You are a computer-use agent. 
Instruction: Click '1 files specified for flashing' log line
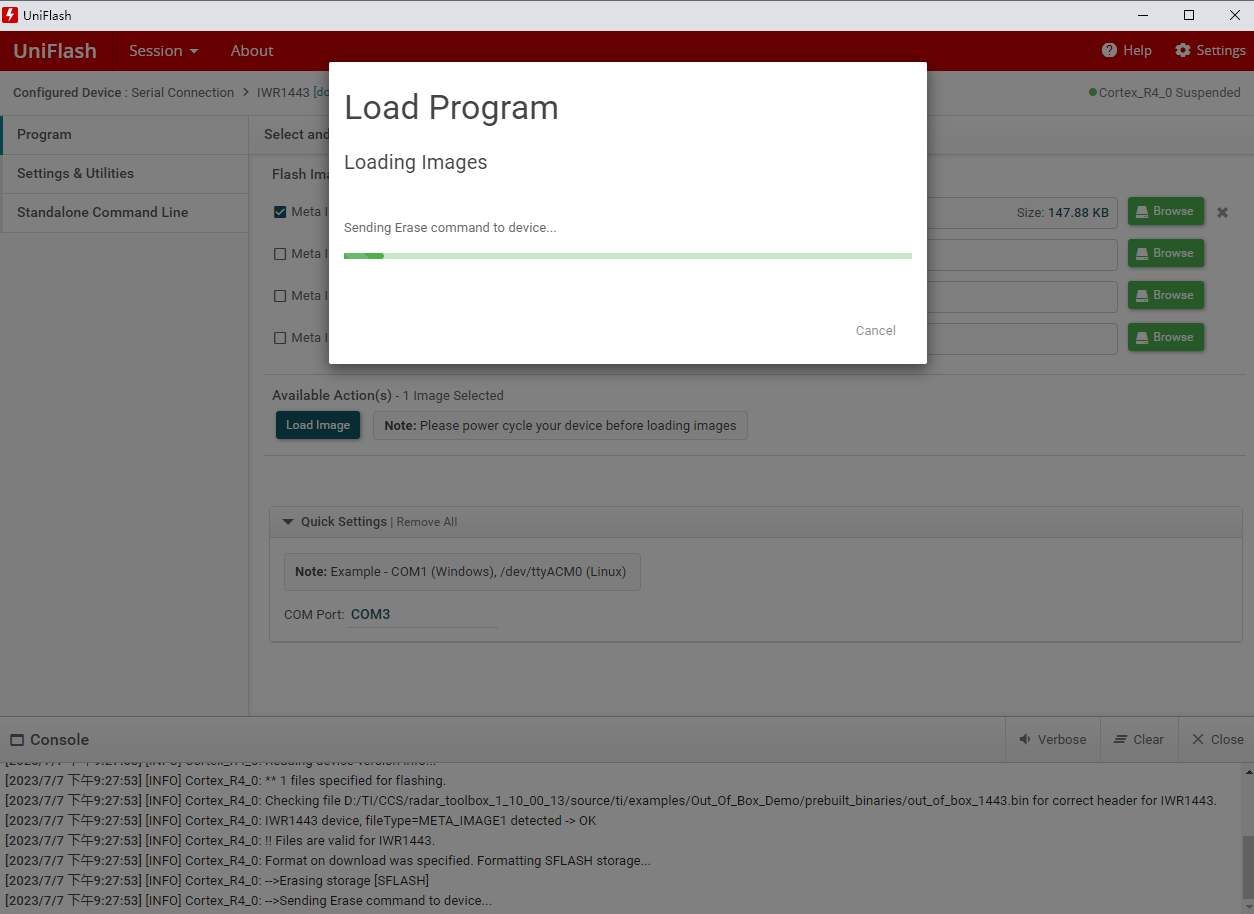pos(225,781)
